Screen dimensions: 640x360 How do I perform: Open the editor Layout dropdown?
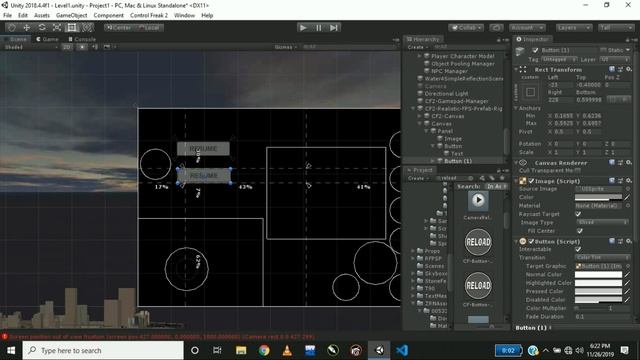(616, 27)
